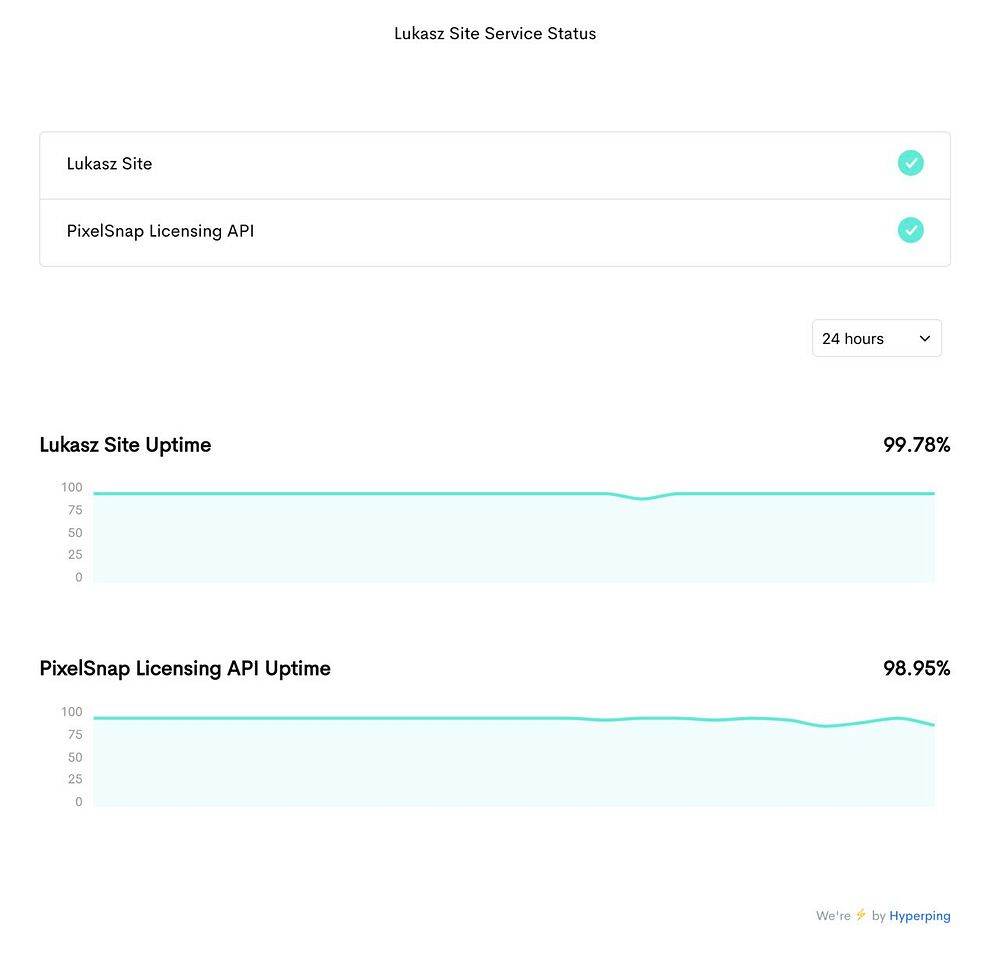Click the Lukasz Site Service Status page title

point(495,33)
